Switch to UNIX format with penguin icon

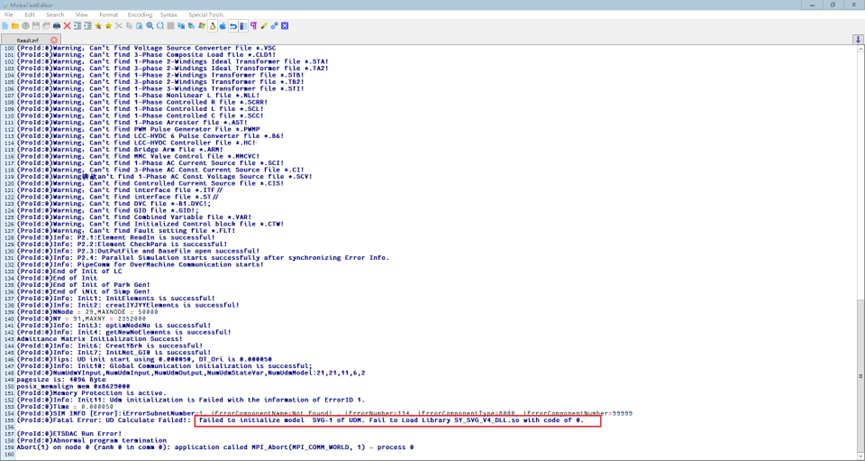click(x=212, y=25)
